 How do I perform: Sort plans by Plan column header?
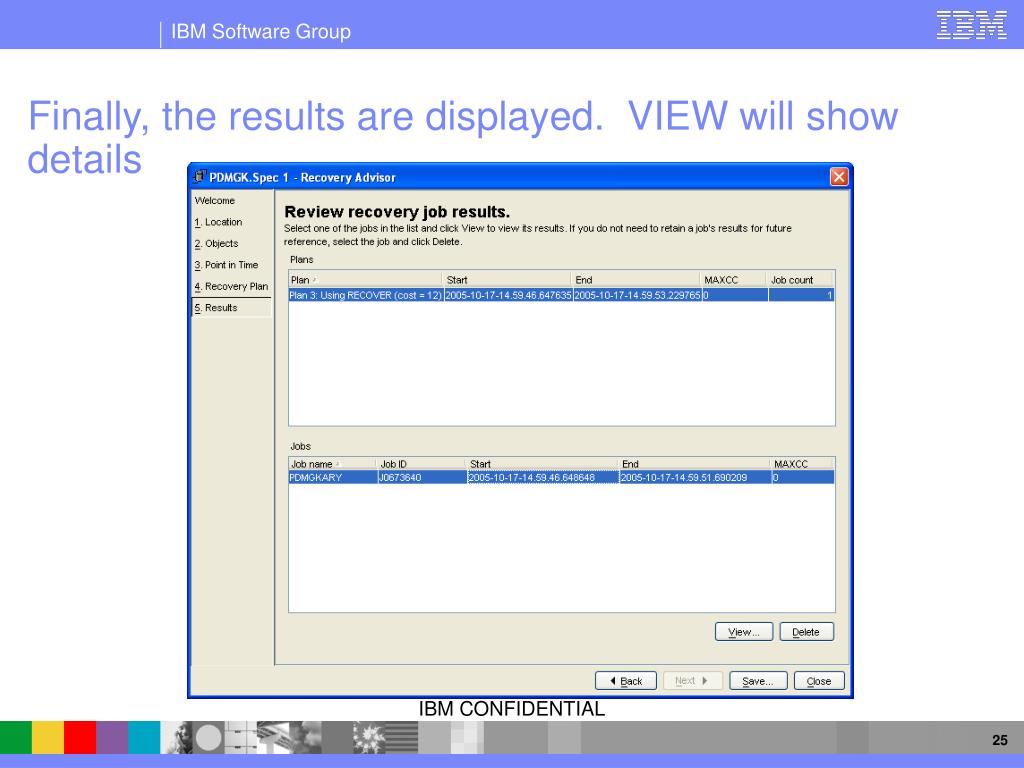click(365, 280)
